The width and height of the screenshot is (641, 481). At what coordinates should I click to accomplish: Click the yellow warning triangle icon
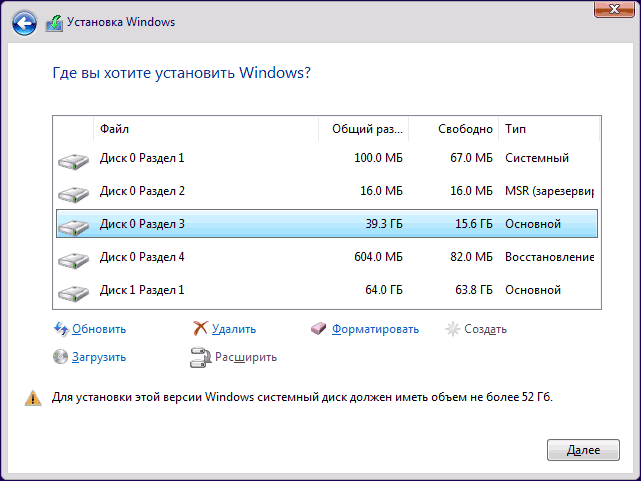pos(33,398)
